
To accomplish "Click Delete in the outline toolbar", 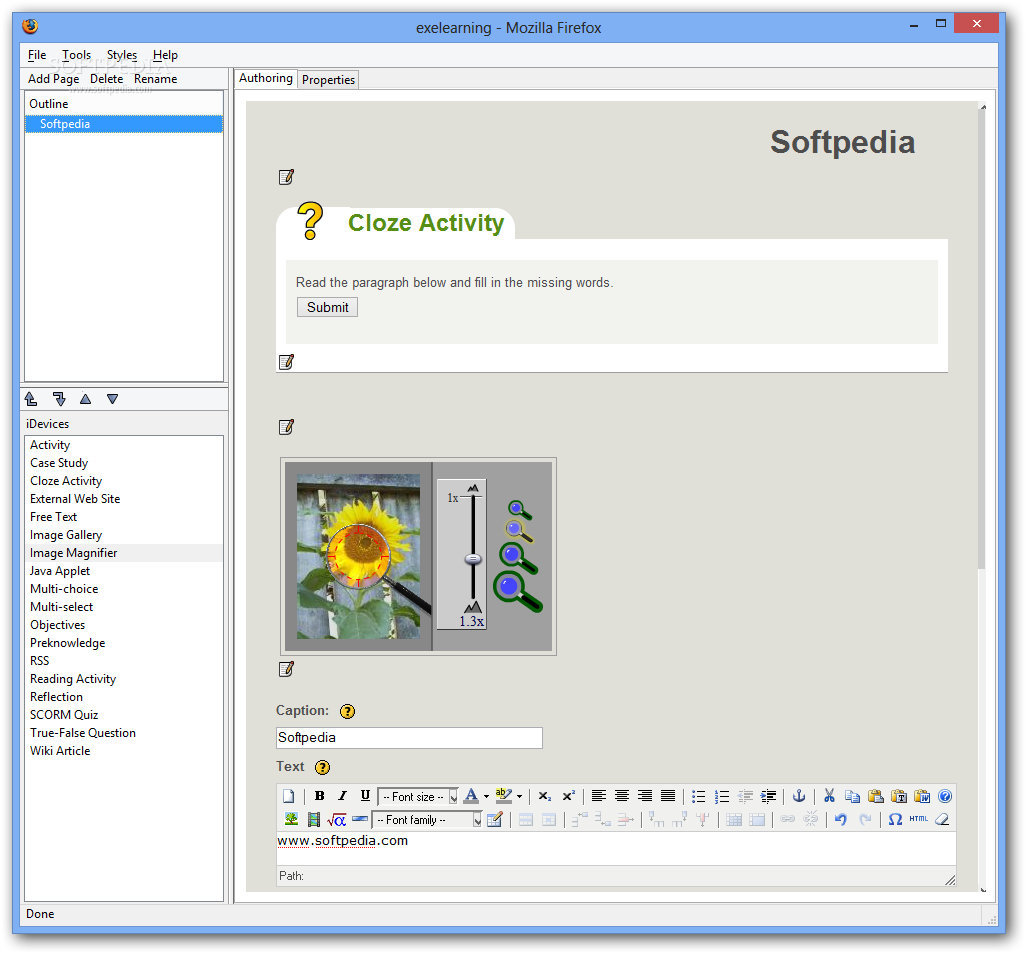I will [107, 79].
